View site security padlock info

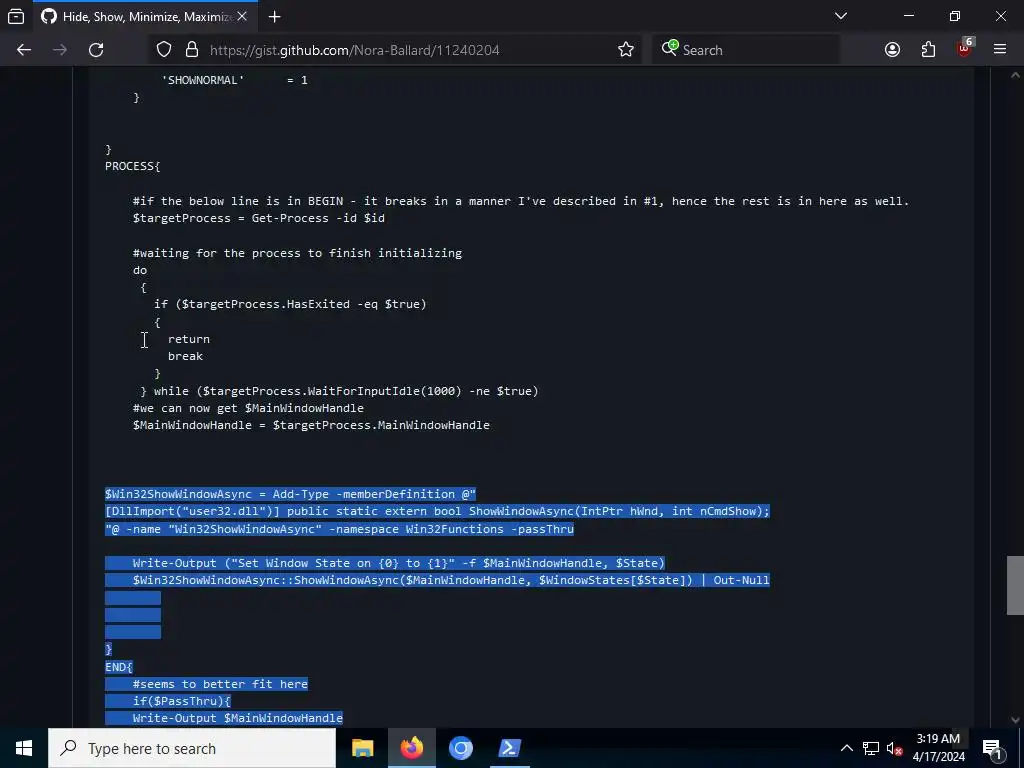pos(191,50)
